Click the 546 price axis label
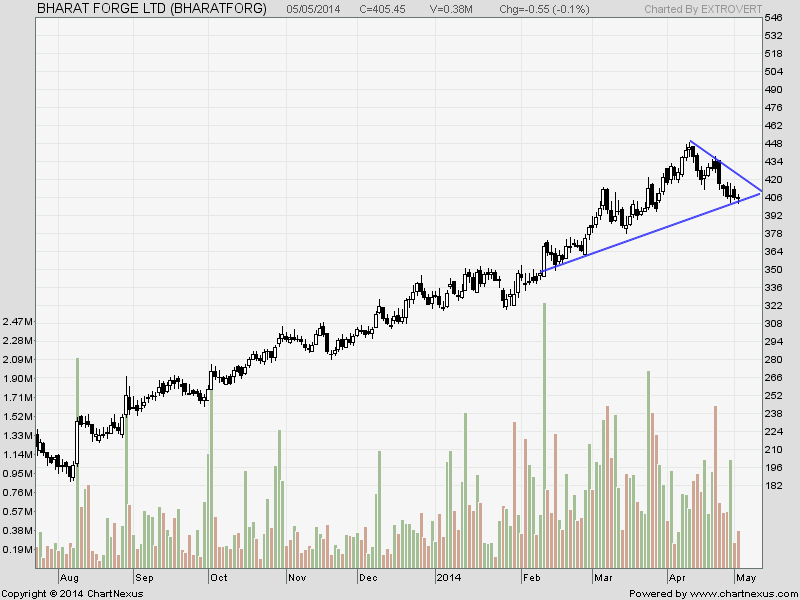This screenshot has height=600, width=800. [x=773, y=18]
